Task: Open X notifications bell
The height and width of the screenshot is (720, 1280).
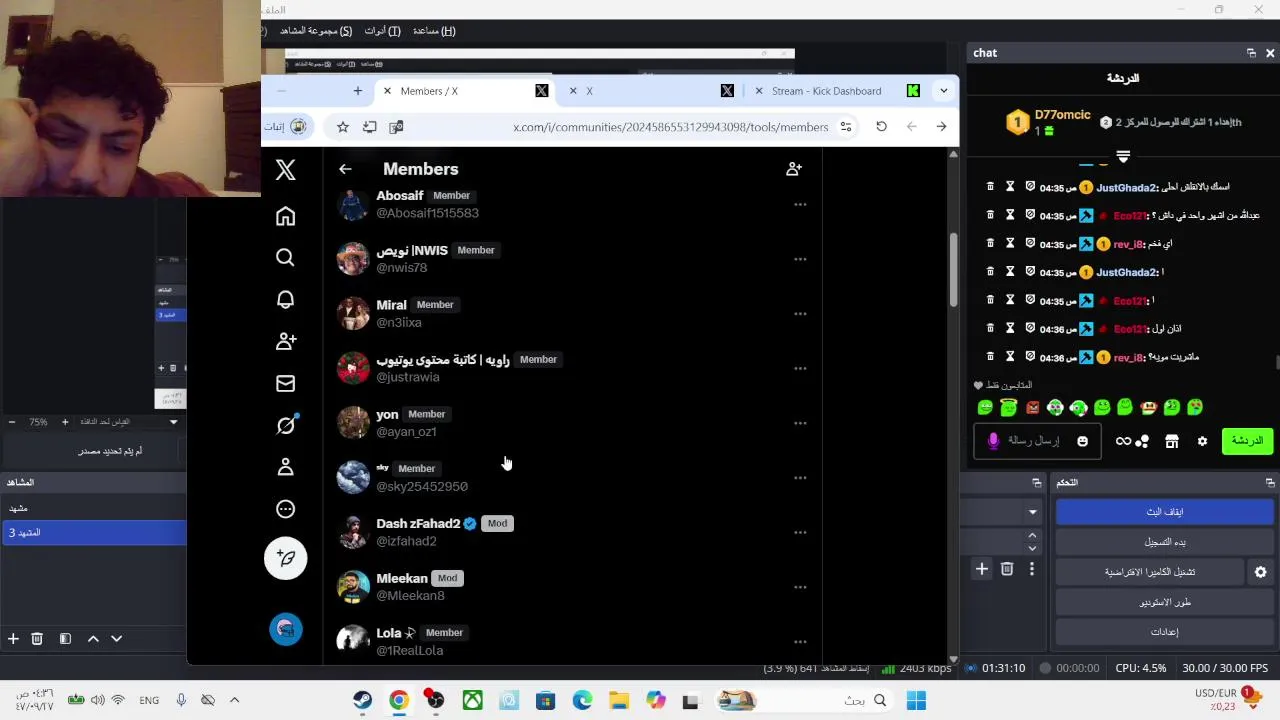Action: [286, 299]
